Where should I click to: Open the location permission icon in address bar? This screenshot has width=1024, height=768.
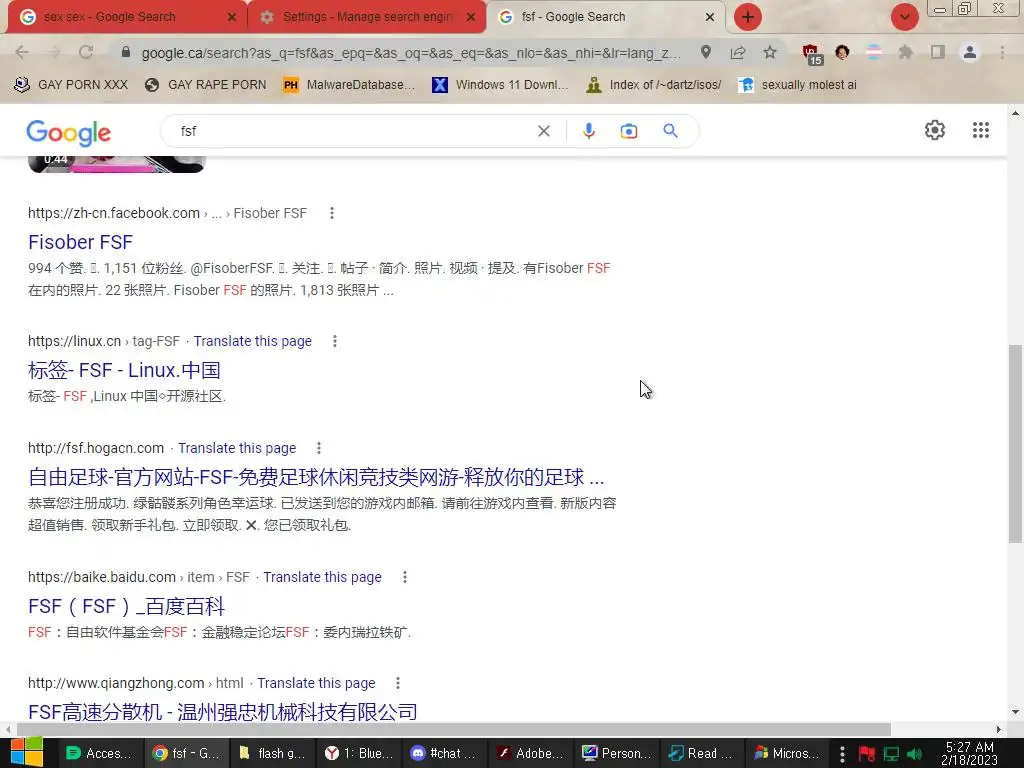coord(706,52)
